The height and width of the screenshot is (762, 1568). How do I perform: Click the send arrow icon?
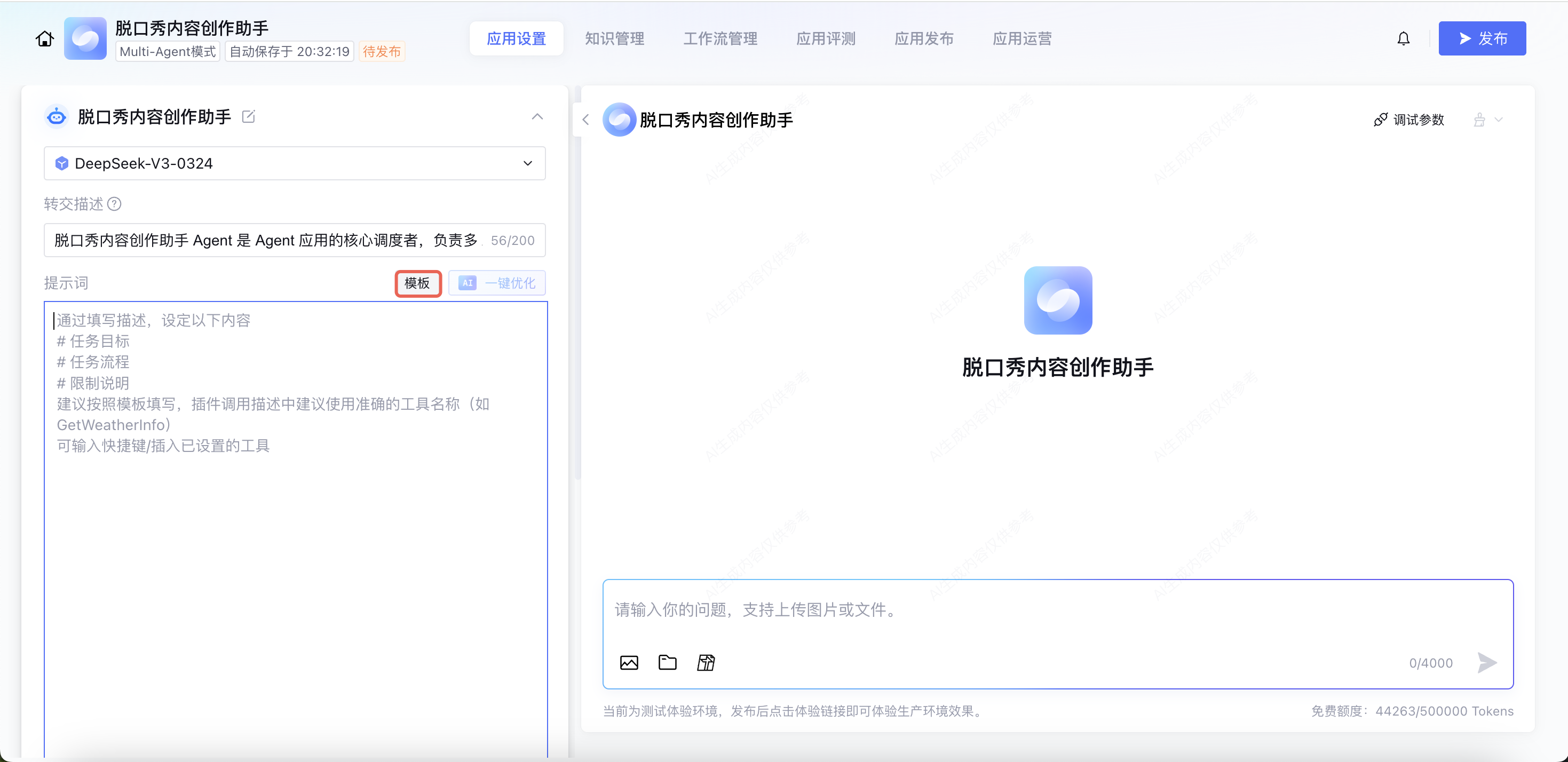[x=1486, y=662]
